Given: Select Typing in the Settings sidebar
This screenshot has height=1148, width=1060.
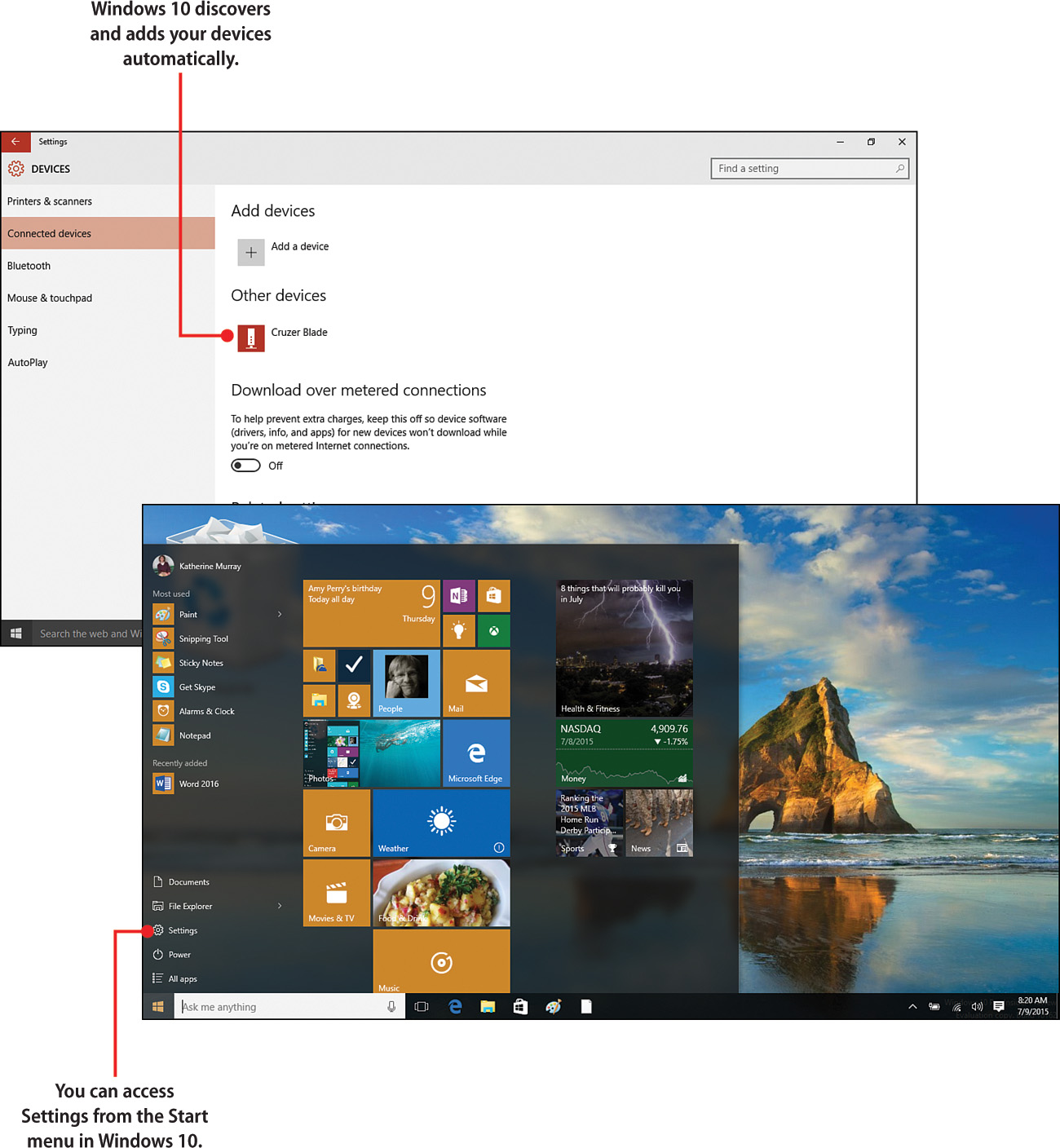Looking at the screenshot, I should coord(108,330).
